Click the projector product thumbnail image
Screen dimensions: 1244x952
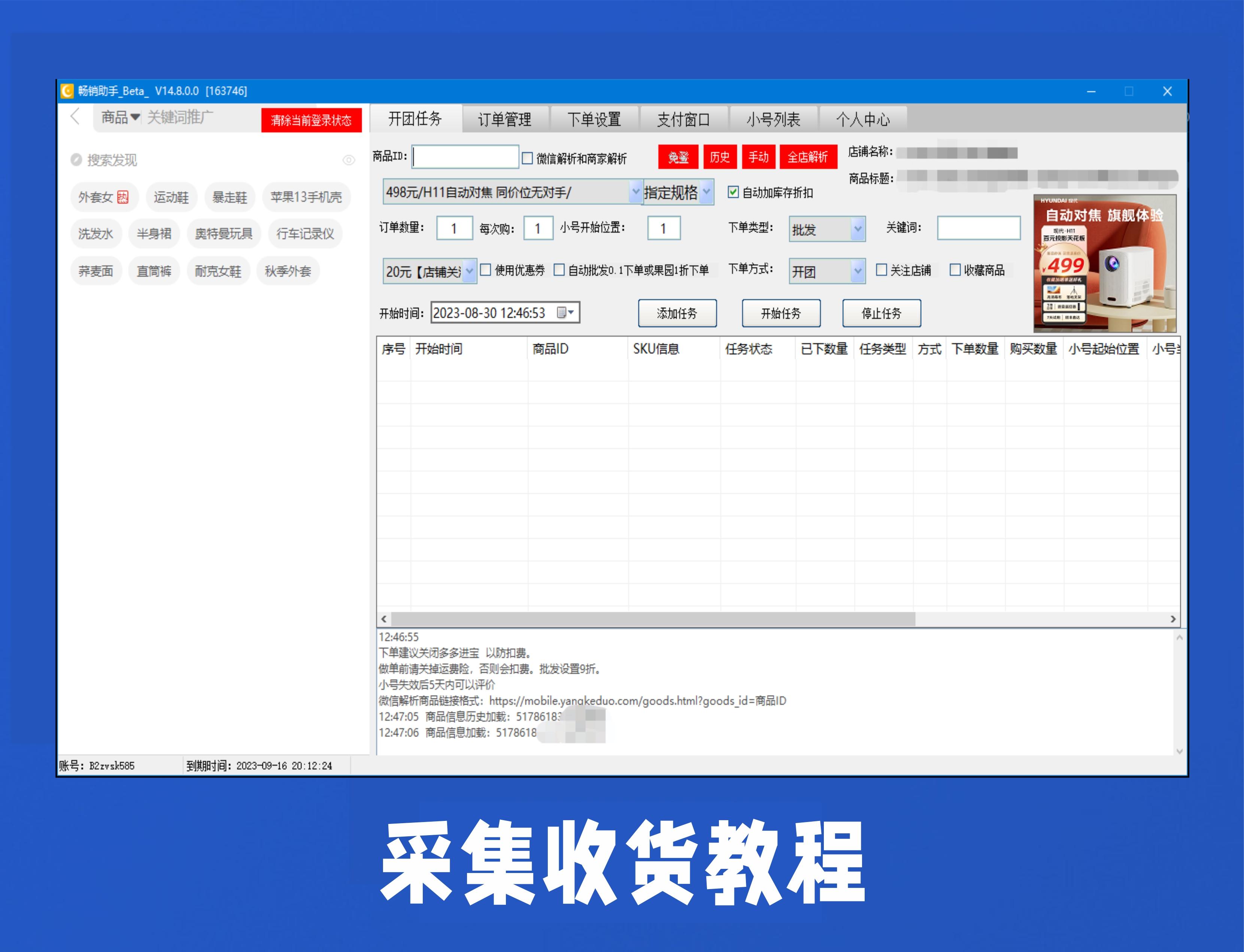click(x=1104, y=263)
